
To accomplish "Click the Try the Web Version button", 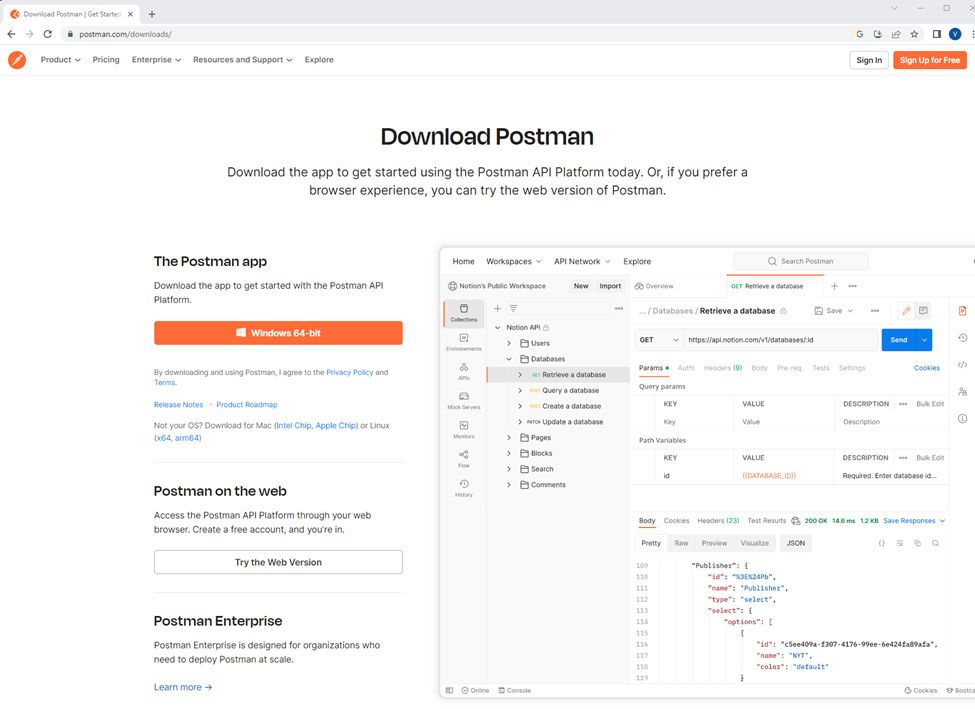I will point(278,562).
